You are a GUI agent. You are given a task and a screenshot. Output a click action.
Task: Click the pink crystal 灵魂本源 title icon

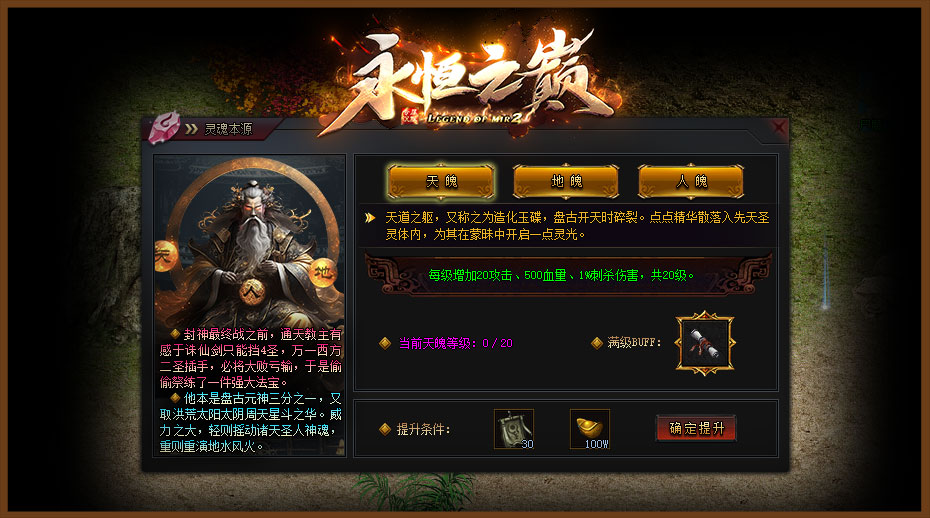[x=164, y=128]
